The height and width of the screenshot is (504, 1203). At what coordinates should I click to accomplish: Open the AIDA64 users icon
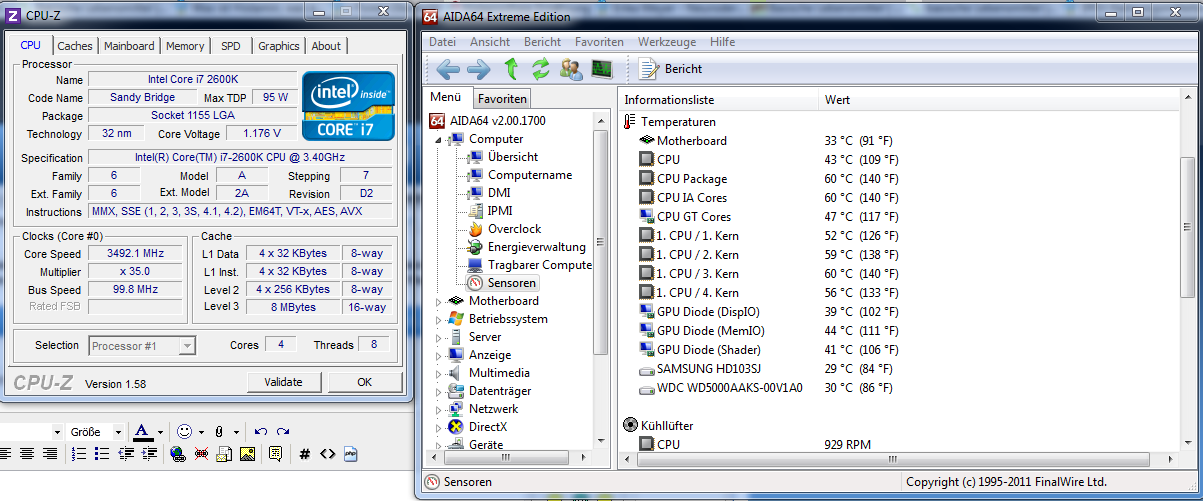571,69
